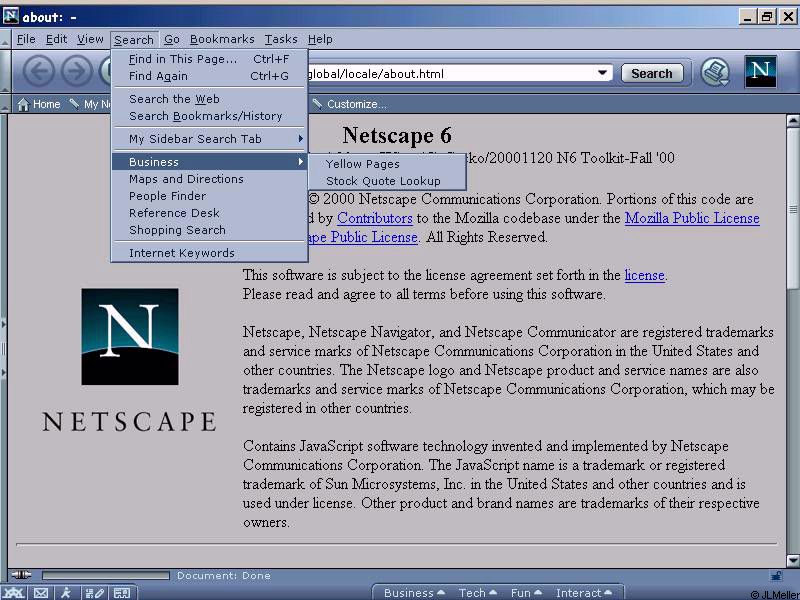
Task: Click the online/offline plug icon in status bar
Action: coord(21,575)
